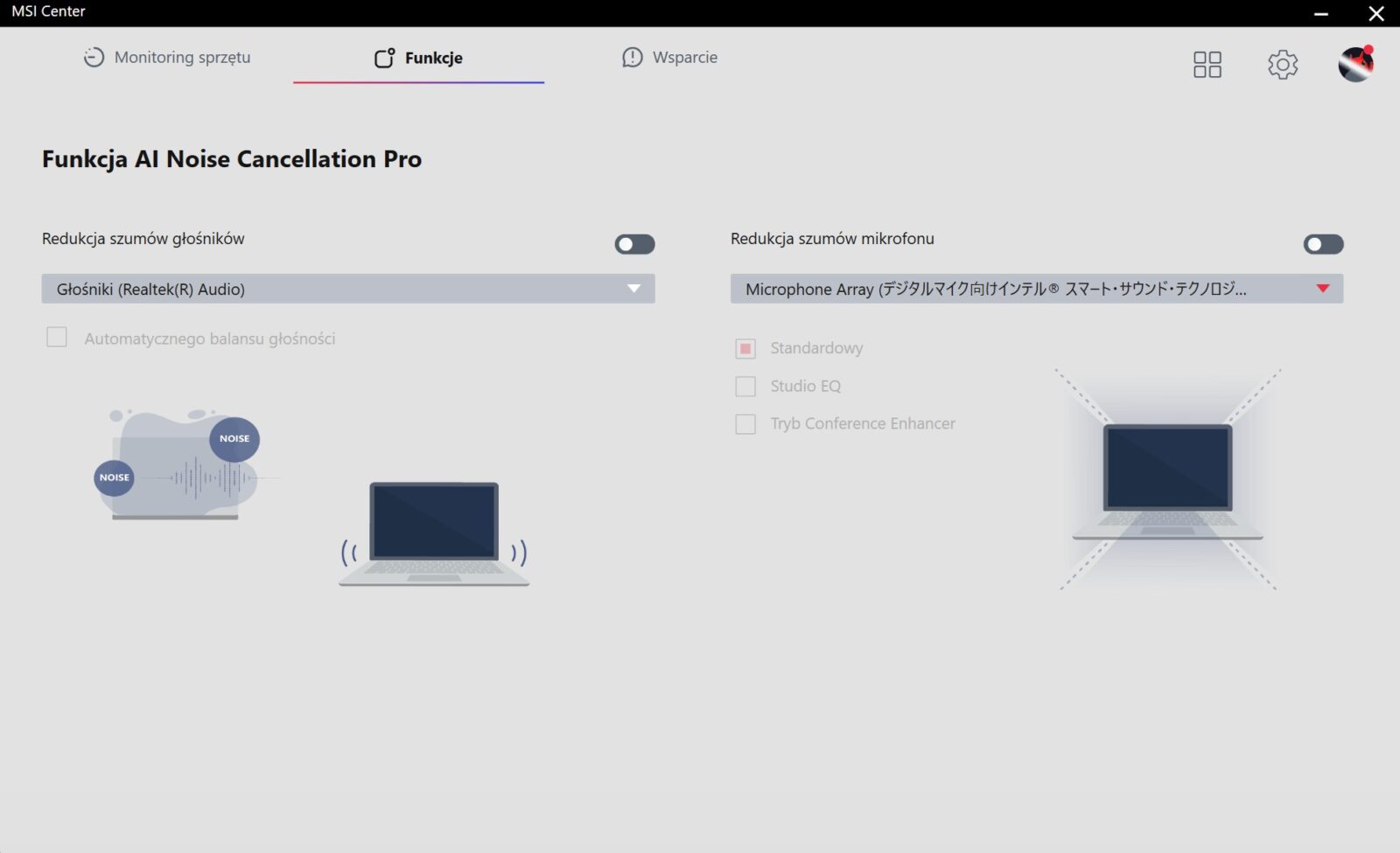The width and height of the screenshot is (1400, 853).
Task: Click the Funkcje tab icon
Action: point(384,58)
